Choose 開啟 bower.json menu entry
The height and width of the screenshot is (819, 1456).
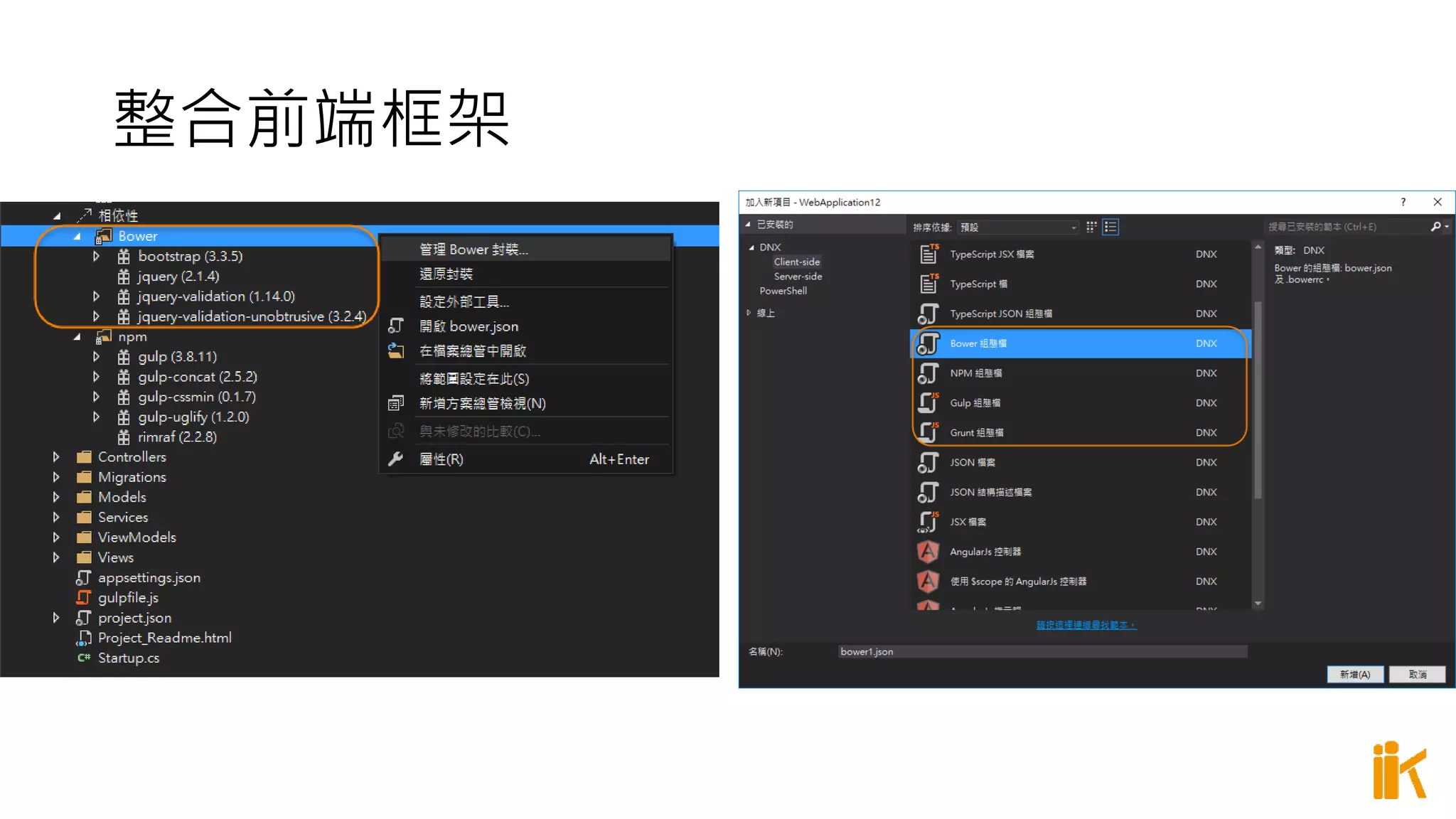526,326
